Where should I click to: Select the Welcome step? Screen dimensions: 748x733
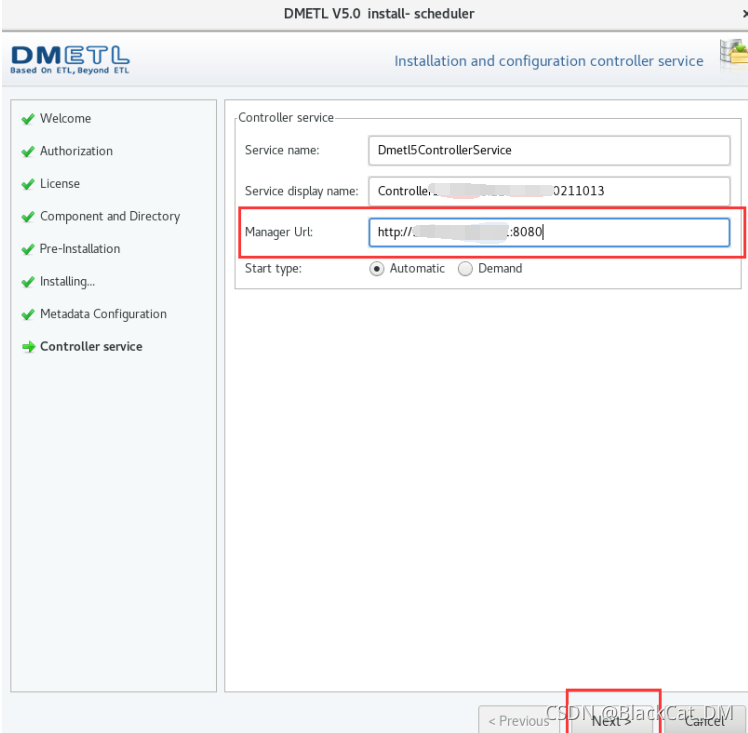(65, 118)
